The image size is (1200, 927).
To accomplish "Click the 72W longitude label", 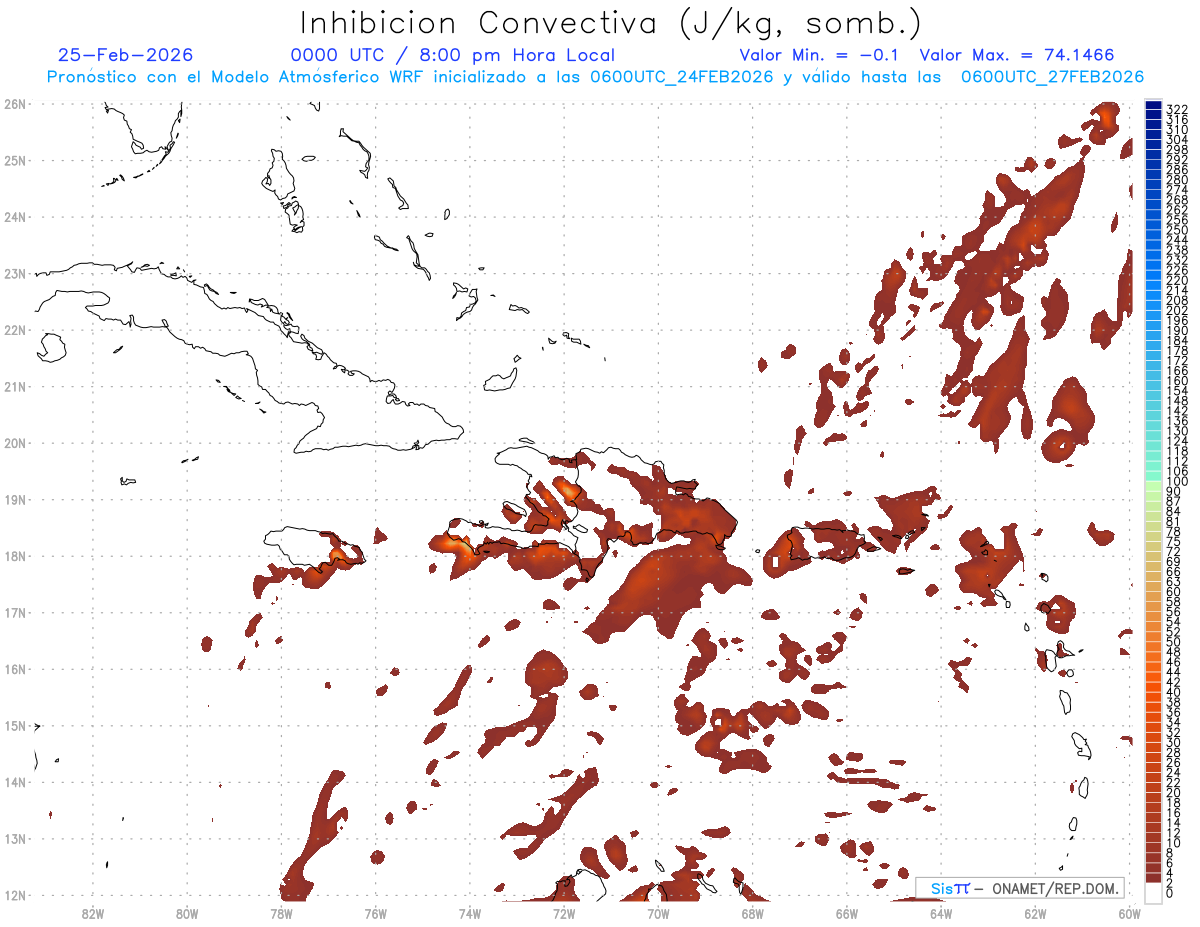I will [x=564, y=913].
